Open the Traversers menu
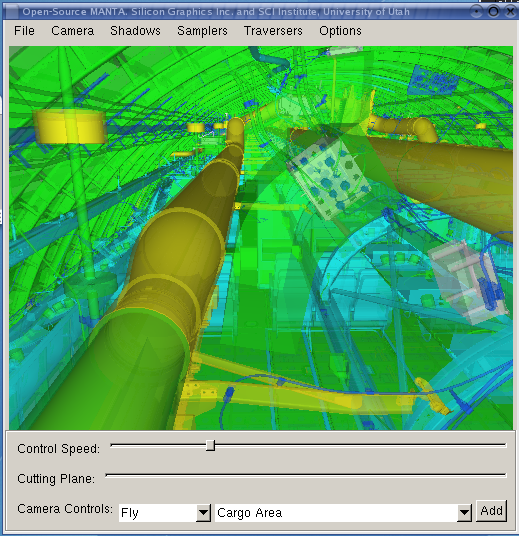The width and height of the screenshot is (519, 536). [273, 31]
